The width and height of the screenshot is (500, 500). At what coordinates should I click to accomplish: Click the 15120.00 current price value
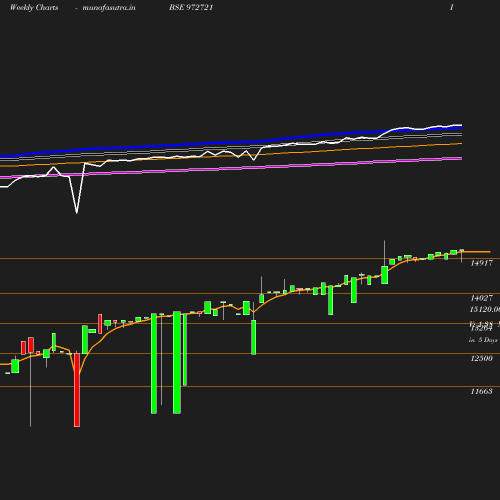point(485,309)
